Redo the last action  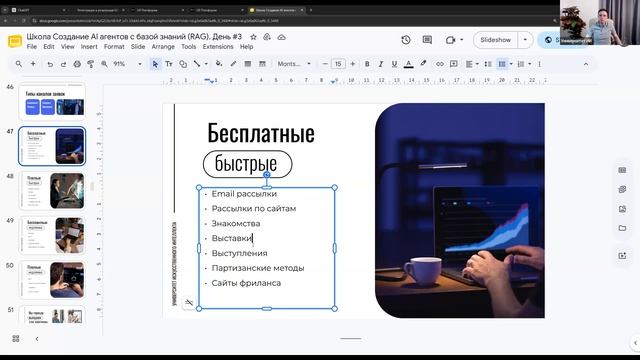click(63, 64)
